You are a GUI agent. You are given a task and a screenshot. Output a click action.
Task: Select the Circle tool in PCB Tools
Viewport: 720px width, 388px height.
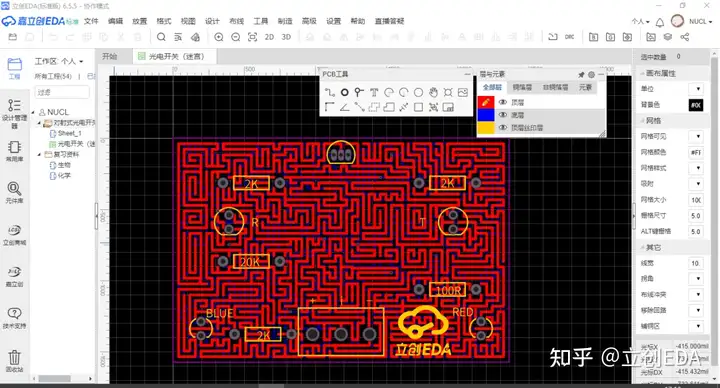[418, 92]
